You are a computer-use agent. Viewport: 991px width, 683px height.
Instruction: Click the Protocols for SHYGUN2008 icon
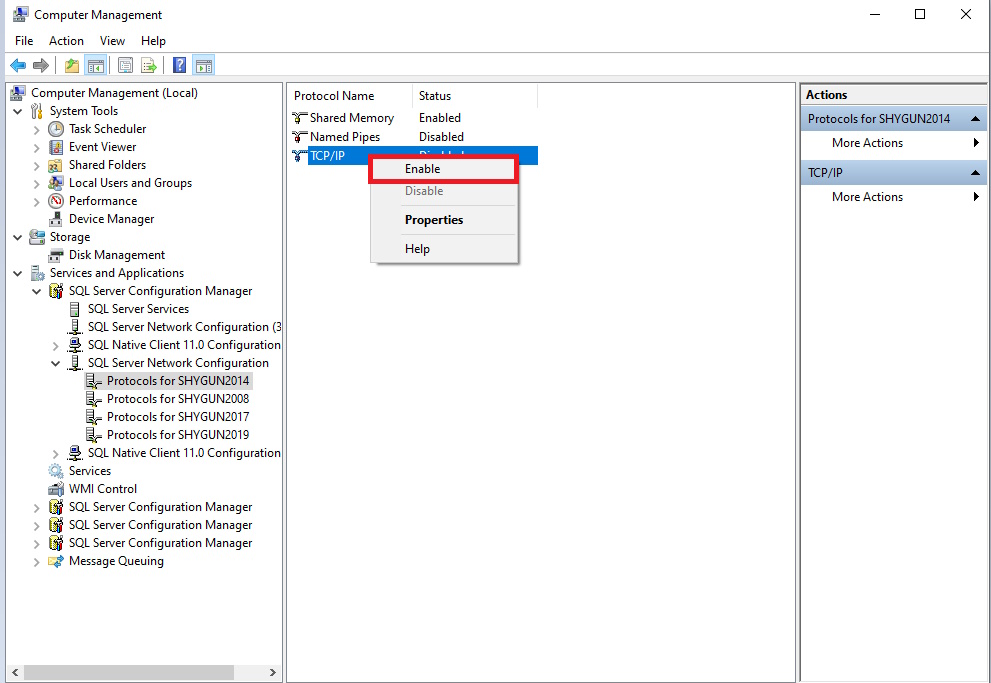94,399
